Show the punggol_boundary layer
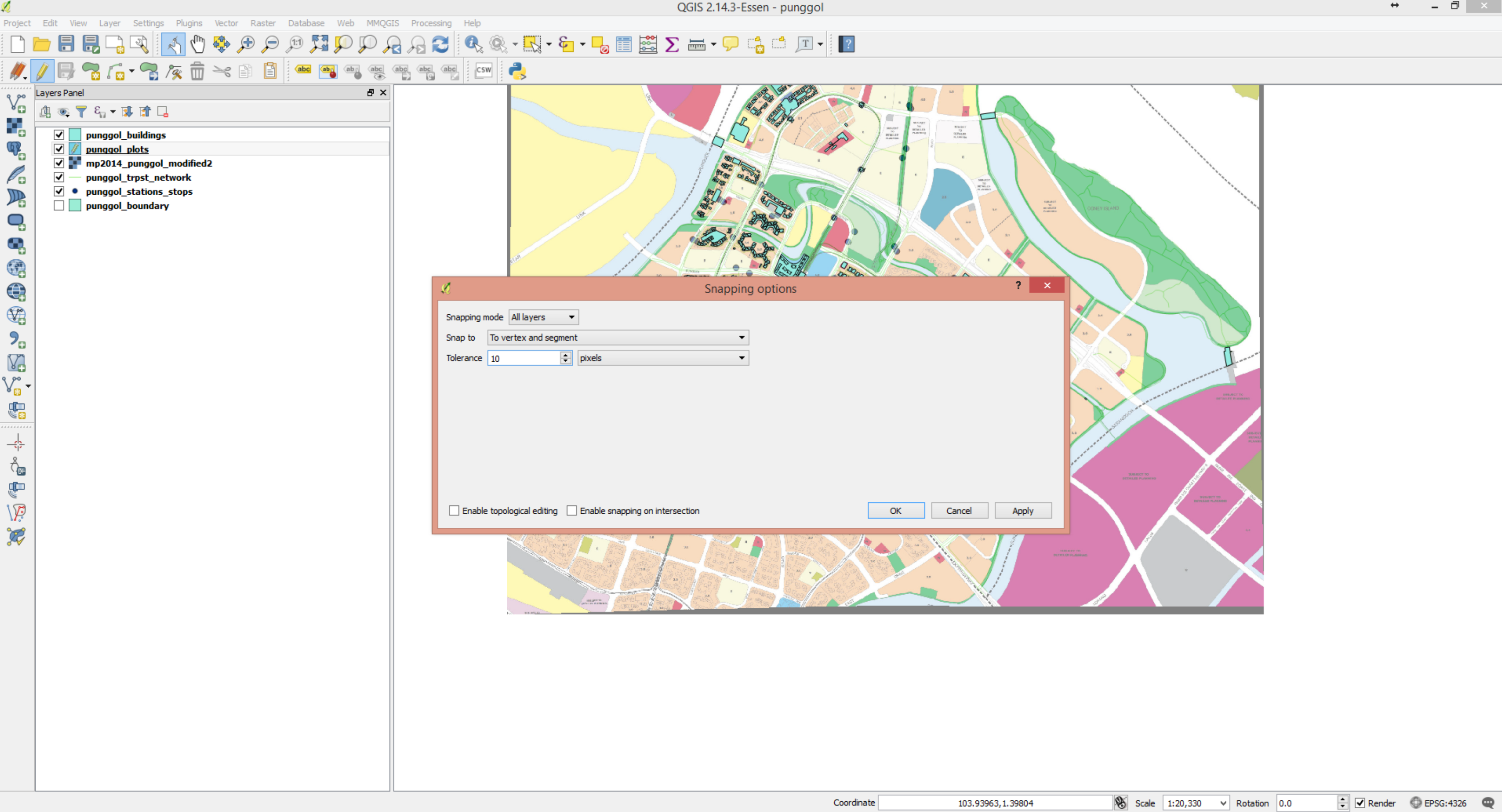Viewport: 1502px width, 812px height. click(59, 206)
